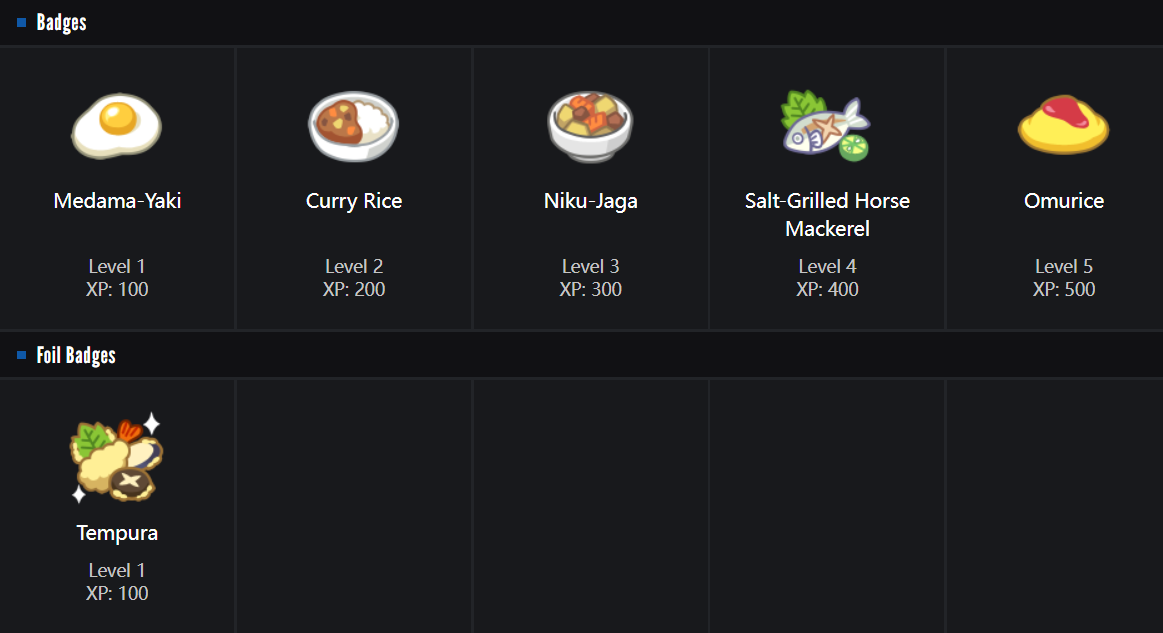Viewport: 1163px width, 633px height.
Task: Select the Curry Rice badge title
Action: click(x=354, y=201)
